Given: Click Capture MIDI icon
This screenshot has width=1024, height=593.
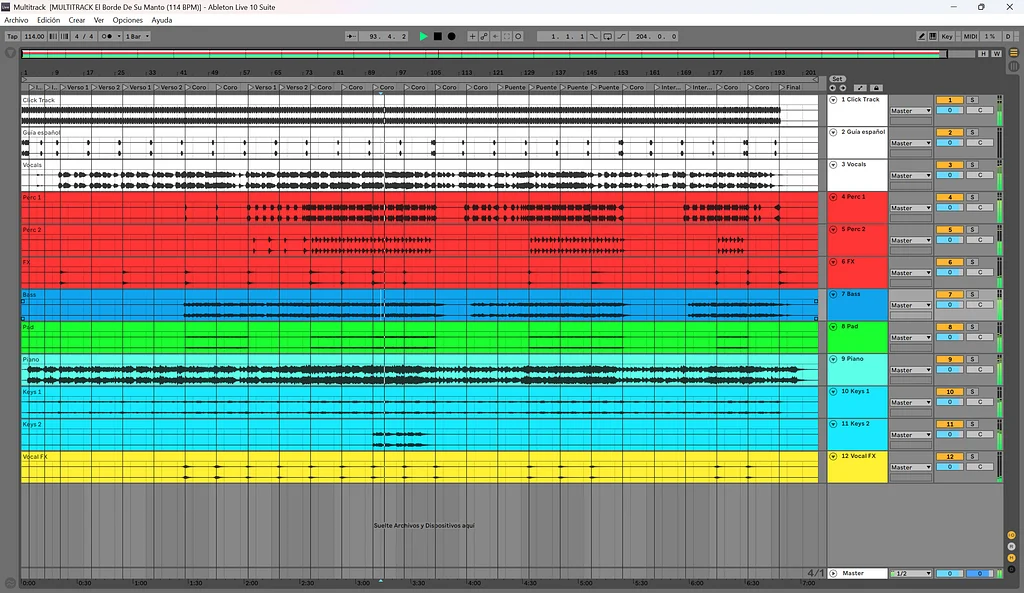Looking at the screenshot, I should click(x=507, y=37).
